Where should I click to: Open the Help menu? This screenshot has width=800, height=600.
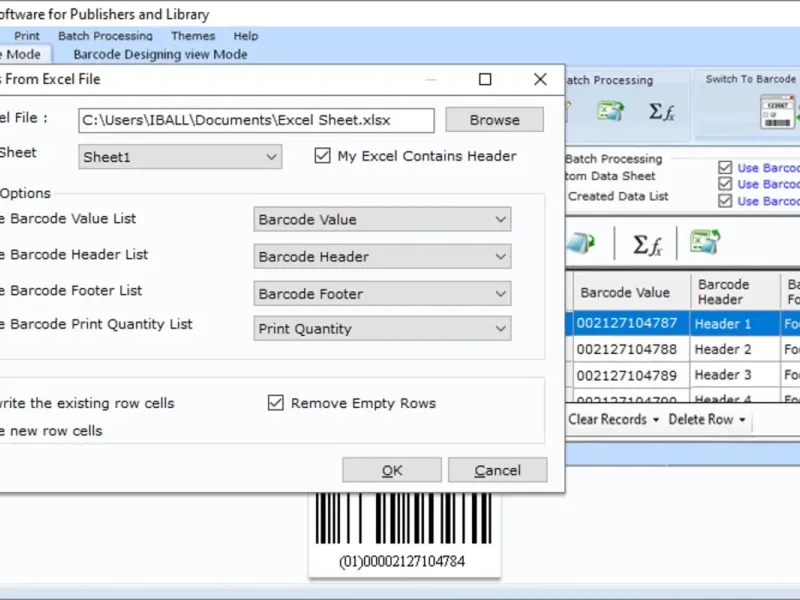point(246,36)
